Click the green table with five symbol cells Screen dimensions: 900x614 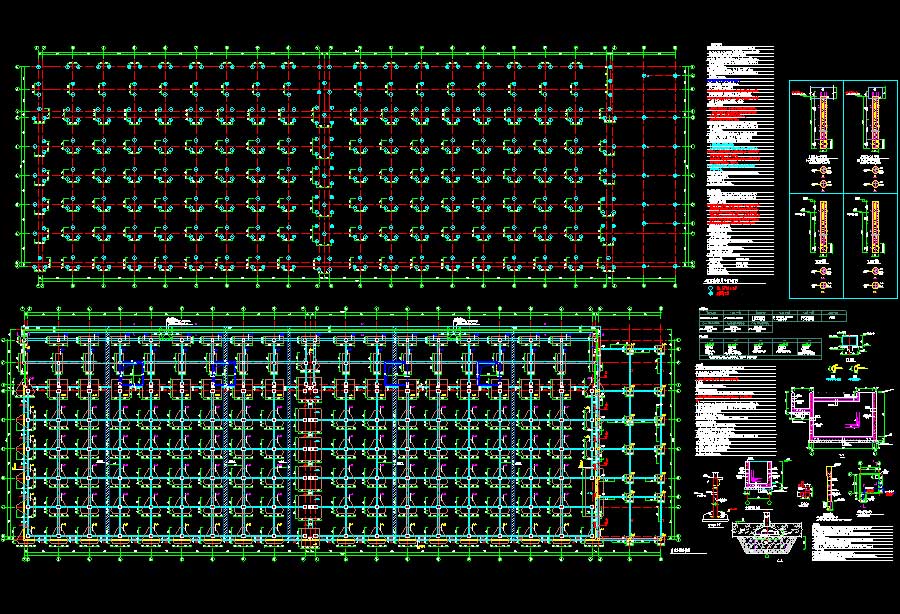pos(760,349)
